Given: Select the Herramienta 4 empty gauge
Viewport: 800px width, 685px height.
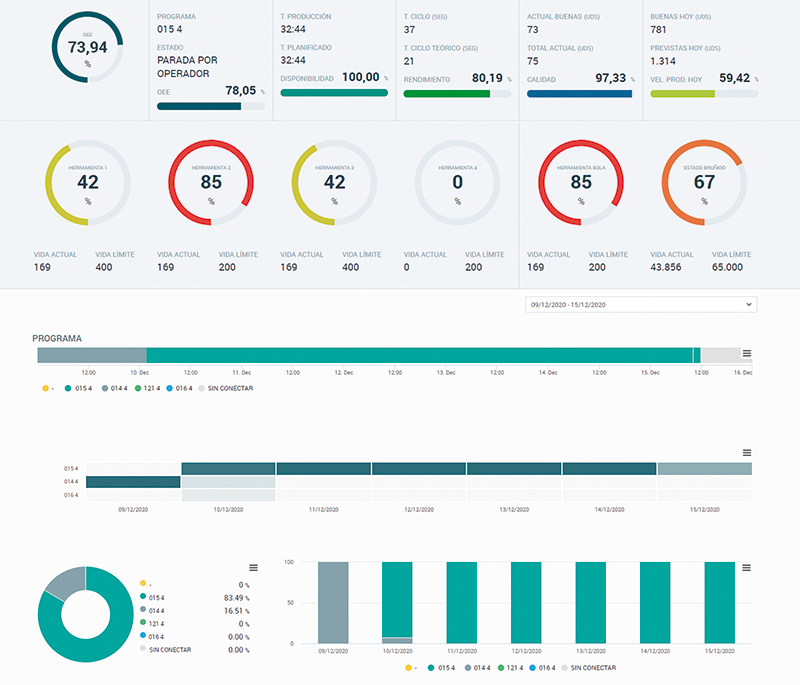Looking at the screenshot, I should pos(457,182).
